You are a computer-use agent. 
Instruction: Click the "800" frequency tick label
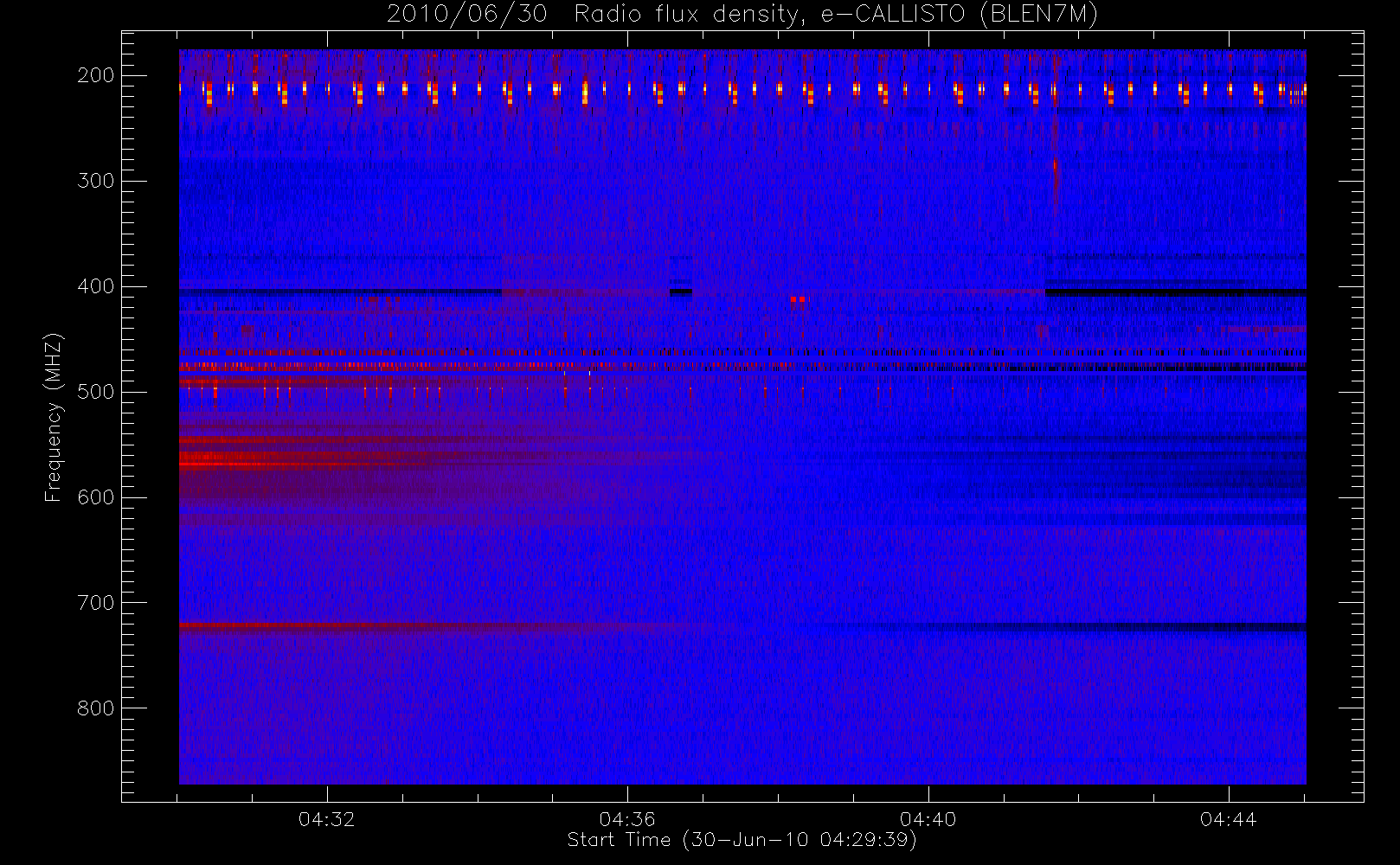(96, 708)
